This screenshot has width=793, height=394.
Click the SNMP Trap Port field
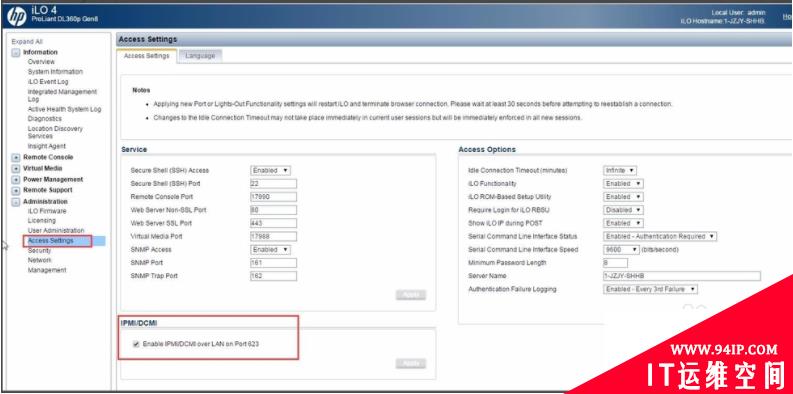coord(274,276)
